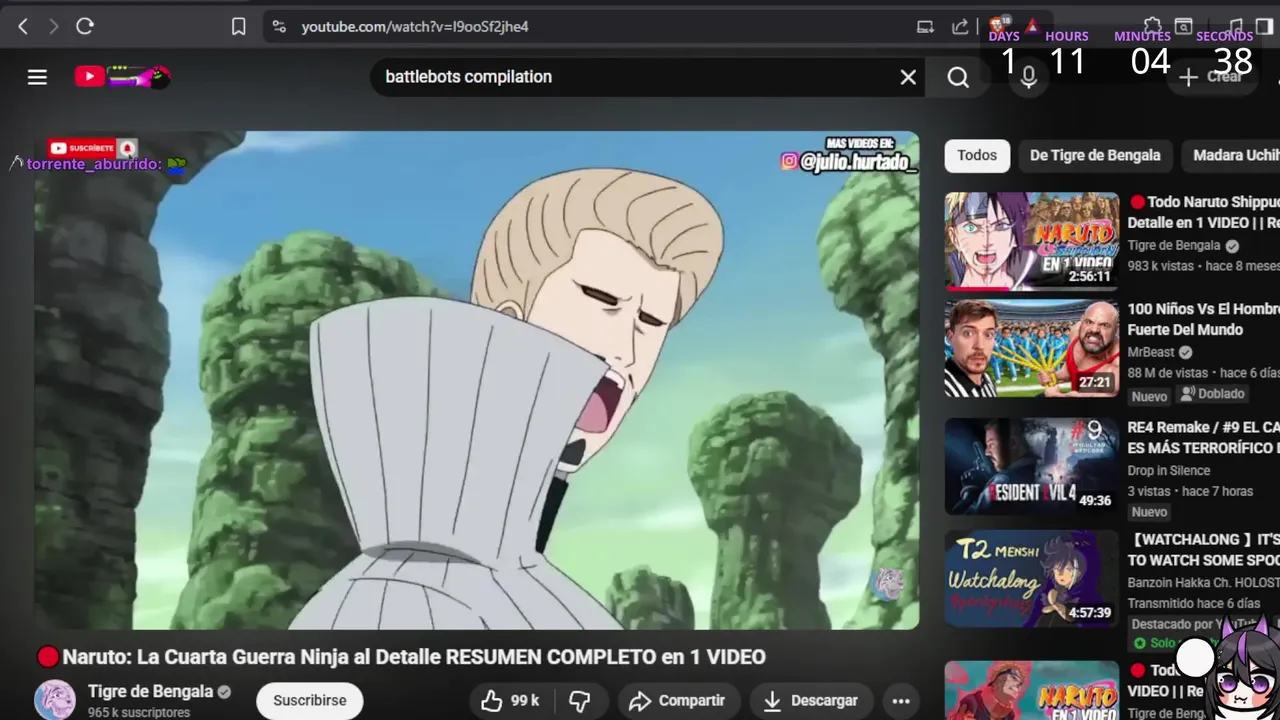Open the Resident Evil 4 49:36 thumbnail
The image size is (1280, 720).
(1032, 466)
